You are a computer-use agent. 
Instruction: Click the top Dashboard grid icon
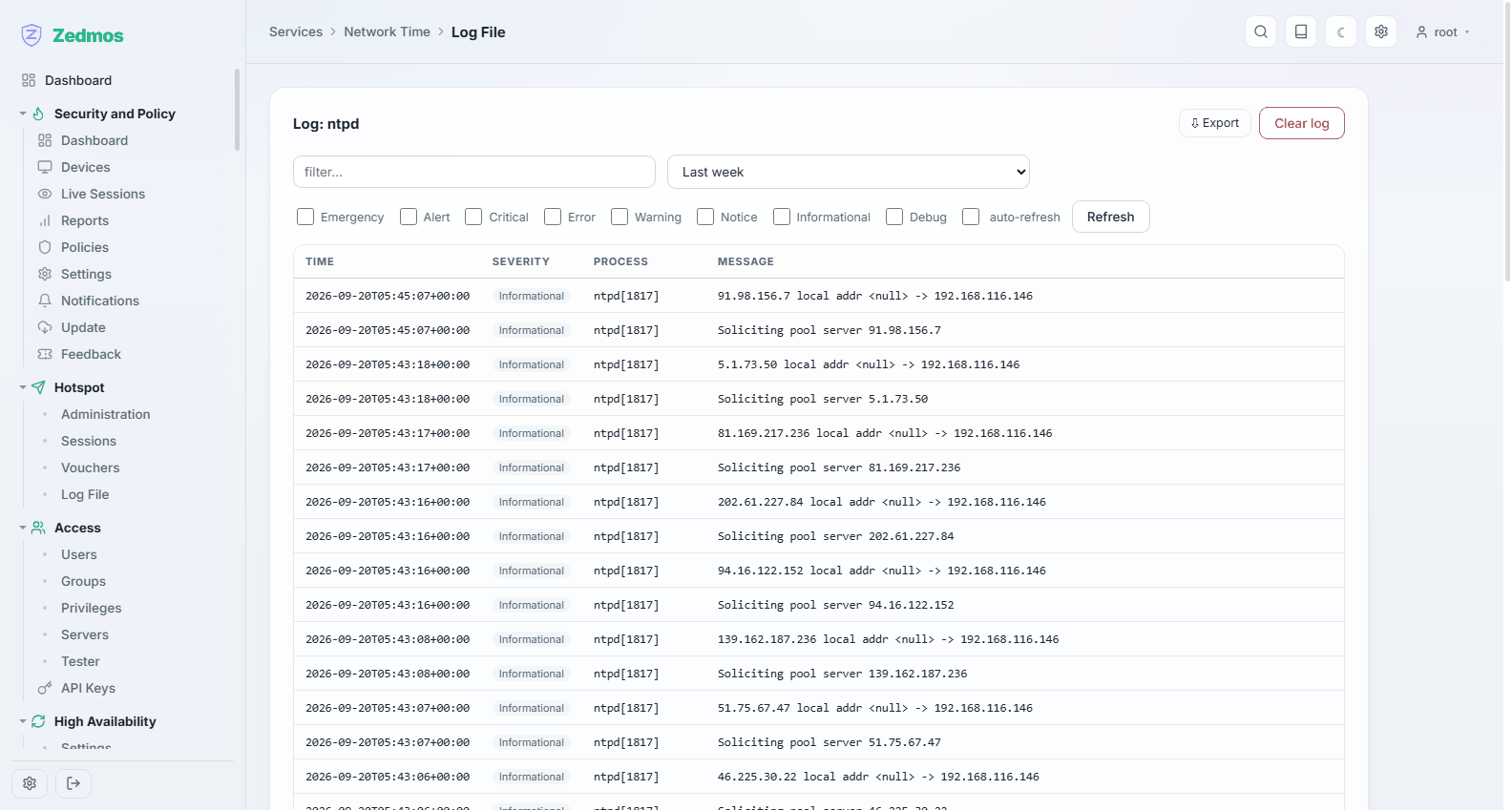(x=29, y=80)
